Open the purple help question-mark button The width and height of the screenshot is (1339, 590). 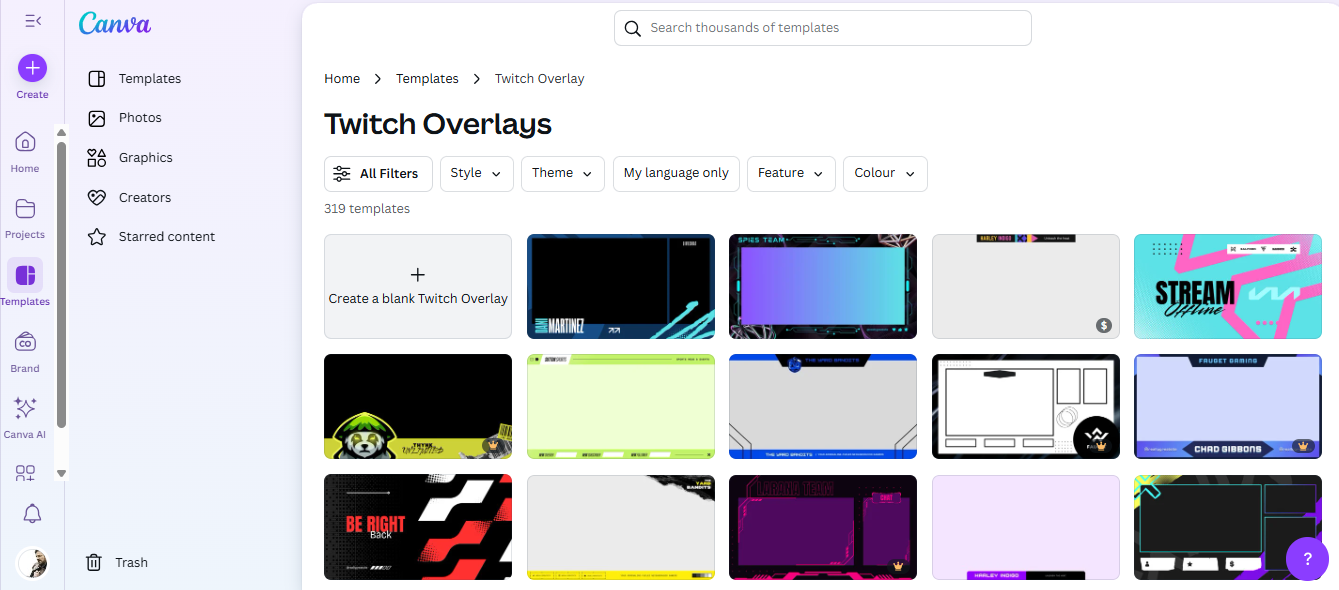pyautogui.click(x=1307, y=559)
